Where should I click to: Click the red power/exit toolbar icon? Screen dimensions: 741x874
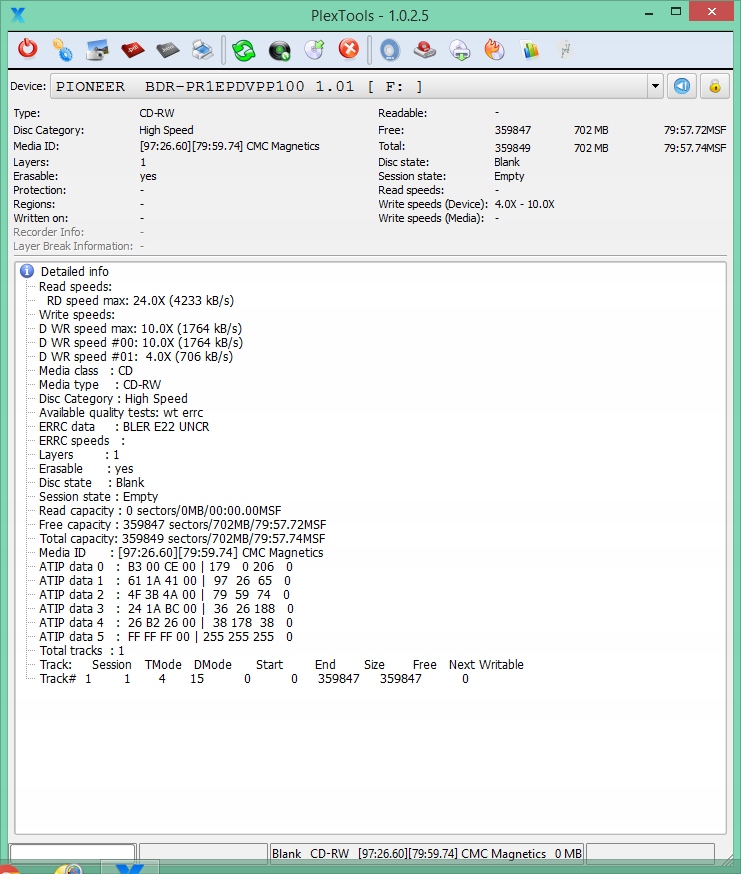tap(27, 49)
